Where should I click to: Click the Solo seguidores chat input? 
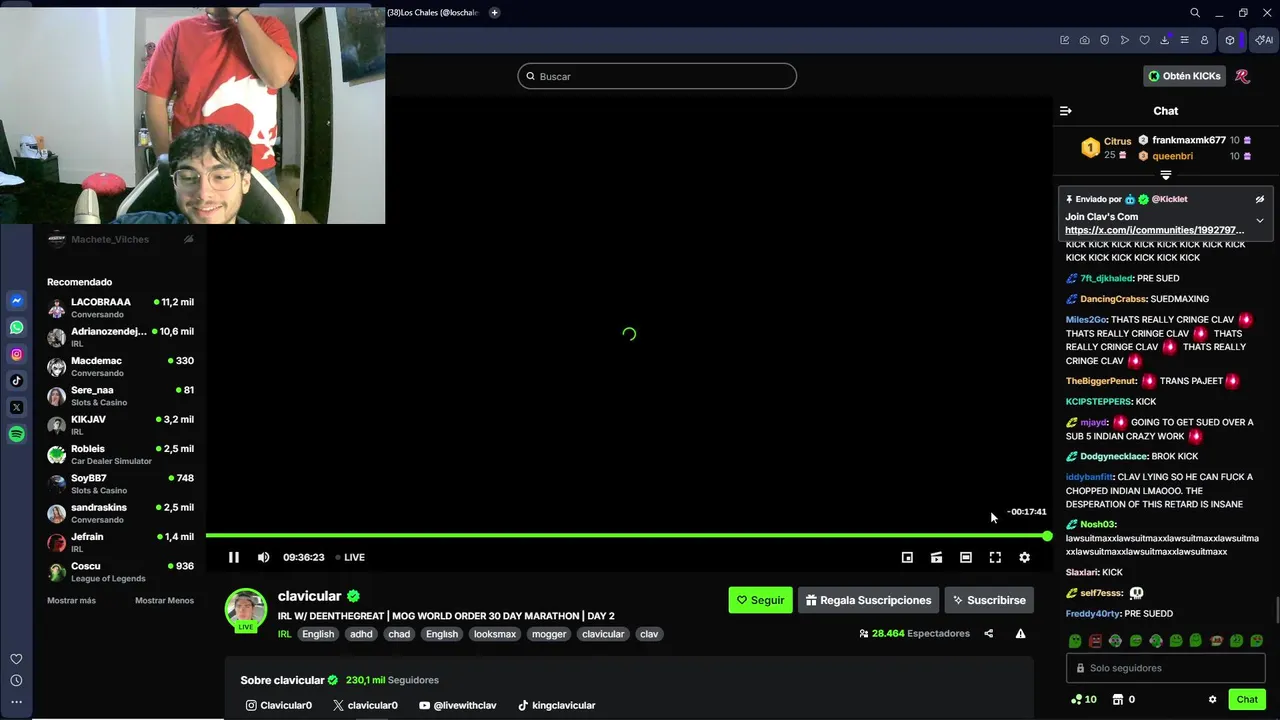[x=1166, y=668]
